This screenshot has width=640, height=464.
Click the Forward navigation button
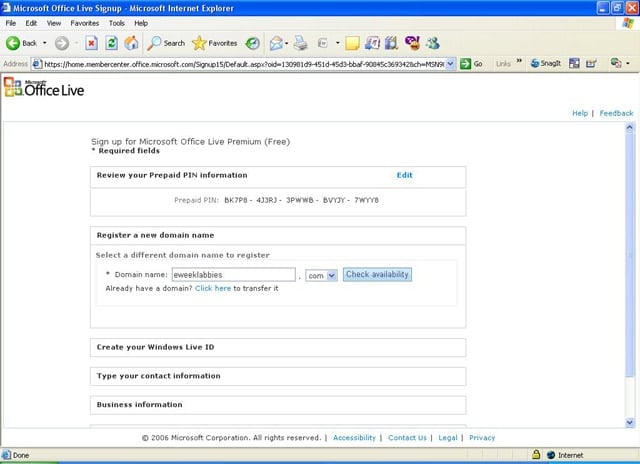(x=62, y=43)
